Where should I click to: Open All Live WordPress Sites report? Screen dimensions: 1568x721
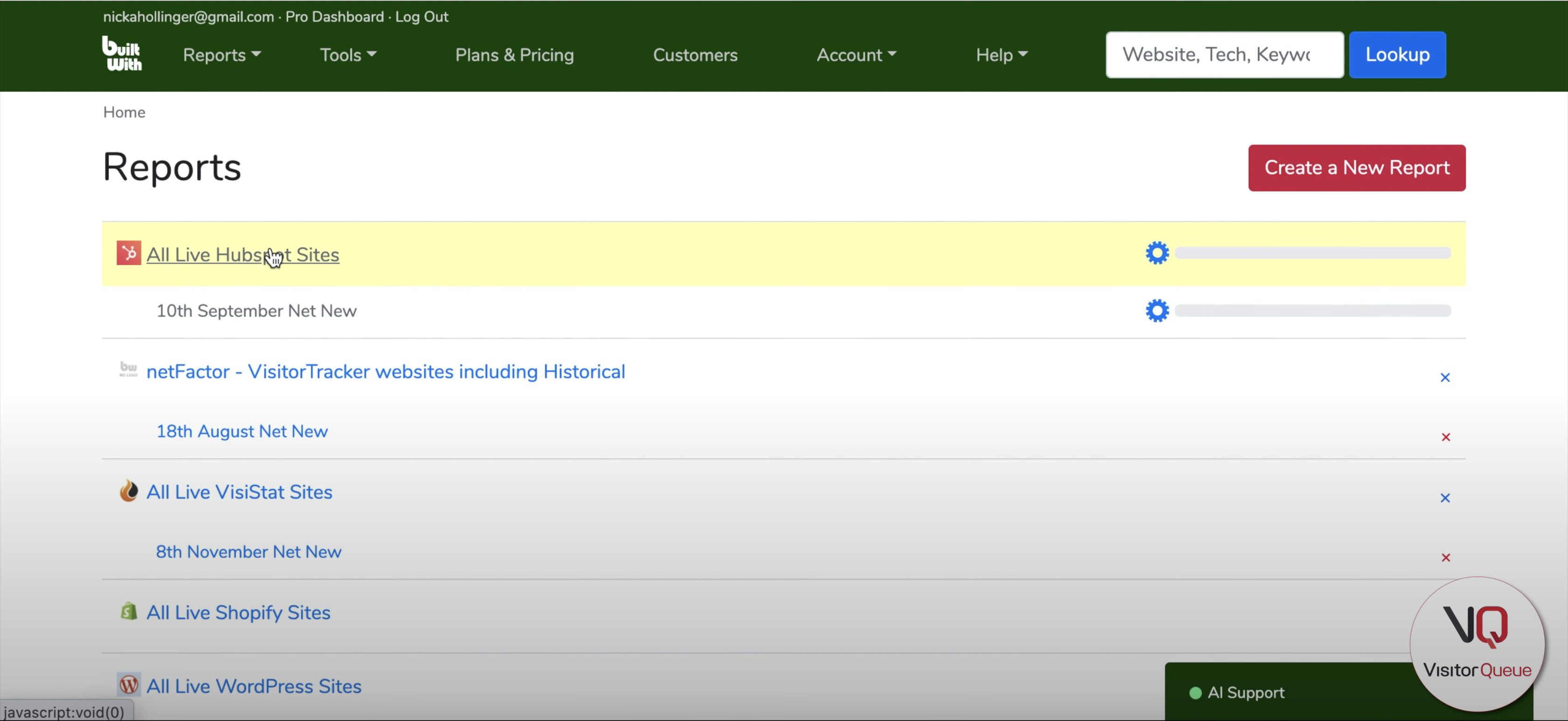pyautogui.click(x=254, y=686)
